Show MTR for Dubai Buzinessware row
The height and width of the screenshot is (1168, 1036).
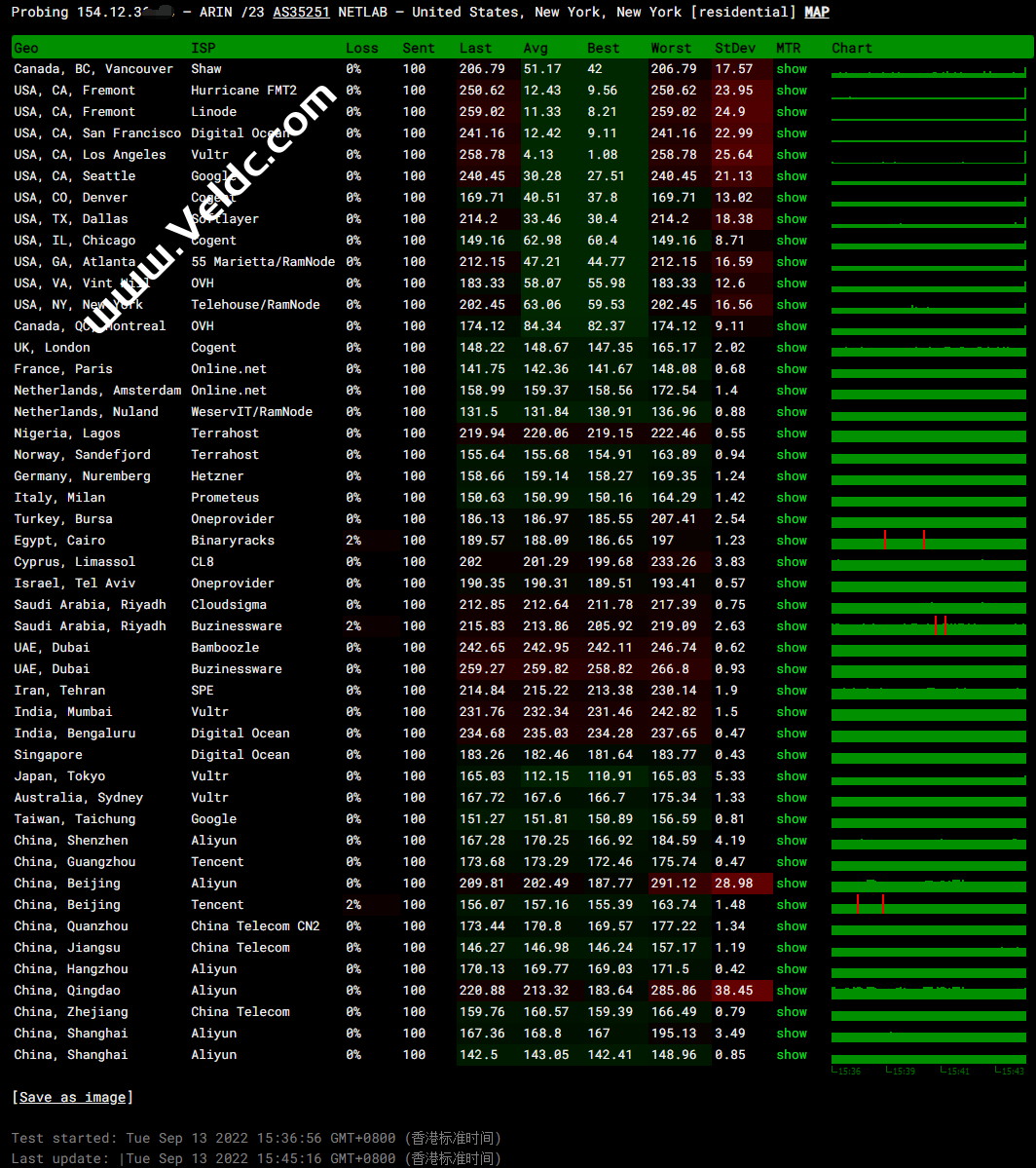791,669
